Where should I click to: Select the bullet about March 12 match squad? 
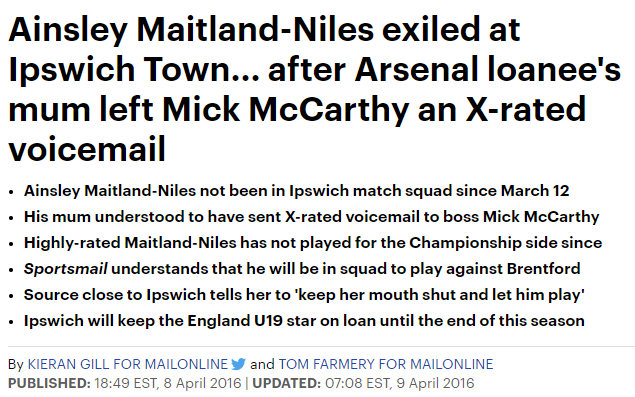(x=296, y=190)
